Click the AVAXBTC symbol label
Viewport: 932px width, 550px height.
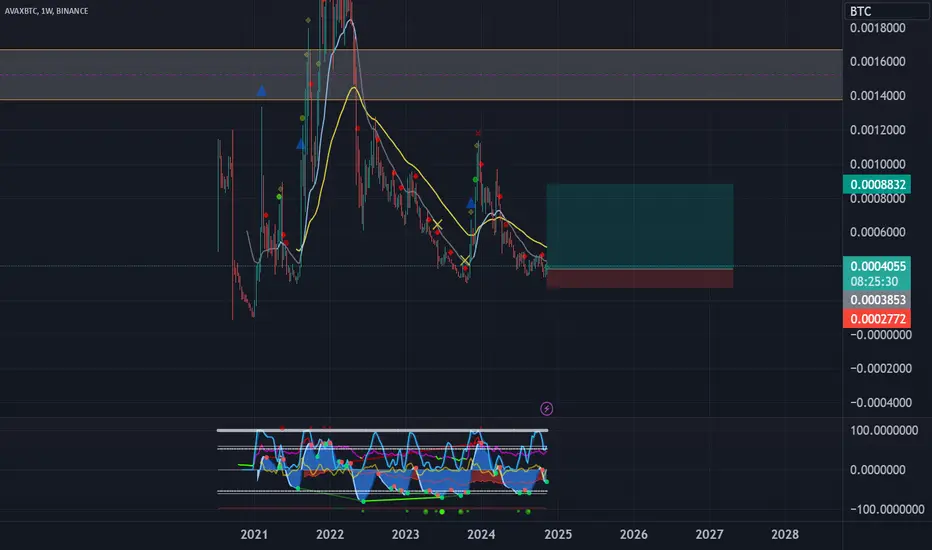click(x=21, y=11)
